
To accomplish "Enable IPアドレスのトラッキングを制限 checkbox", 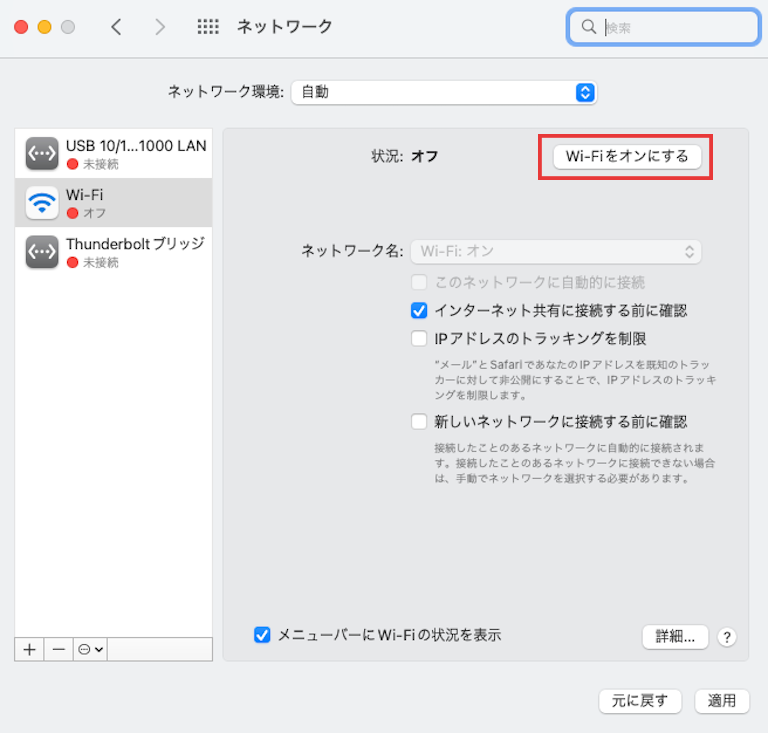I will (420, 339).
